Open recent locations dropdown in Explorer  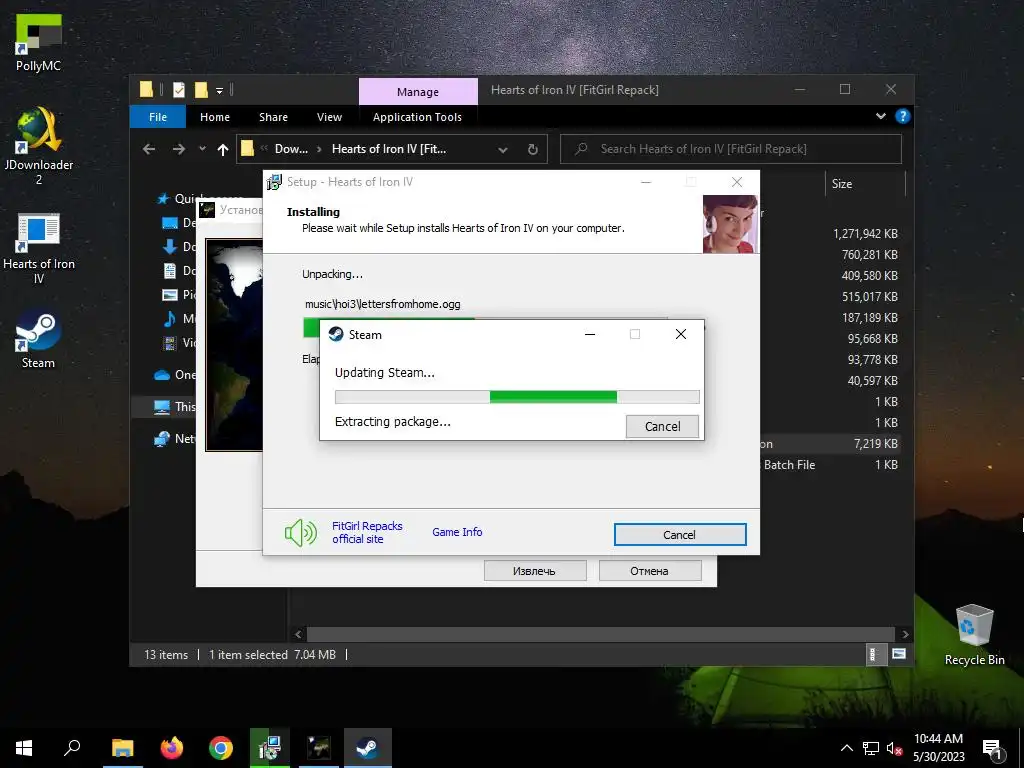[202, 149]
